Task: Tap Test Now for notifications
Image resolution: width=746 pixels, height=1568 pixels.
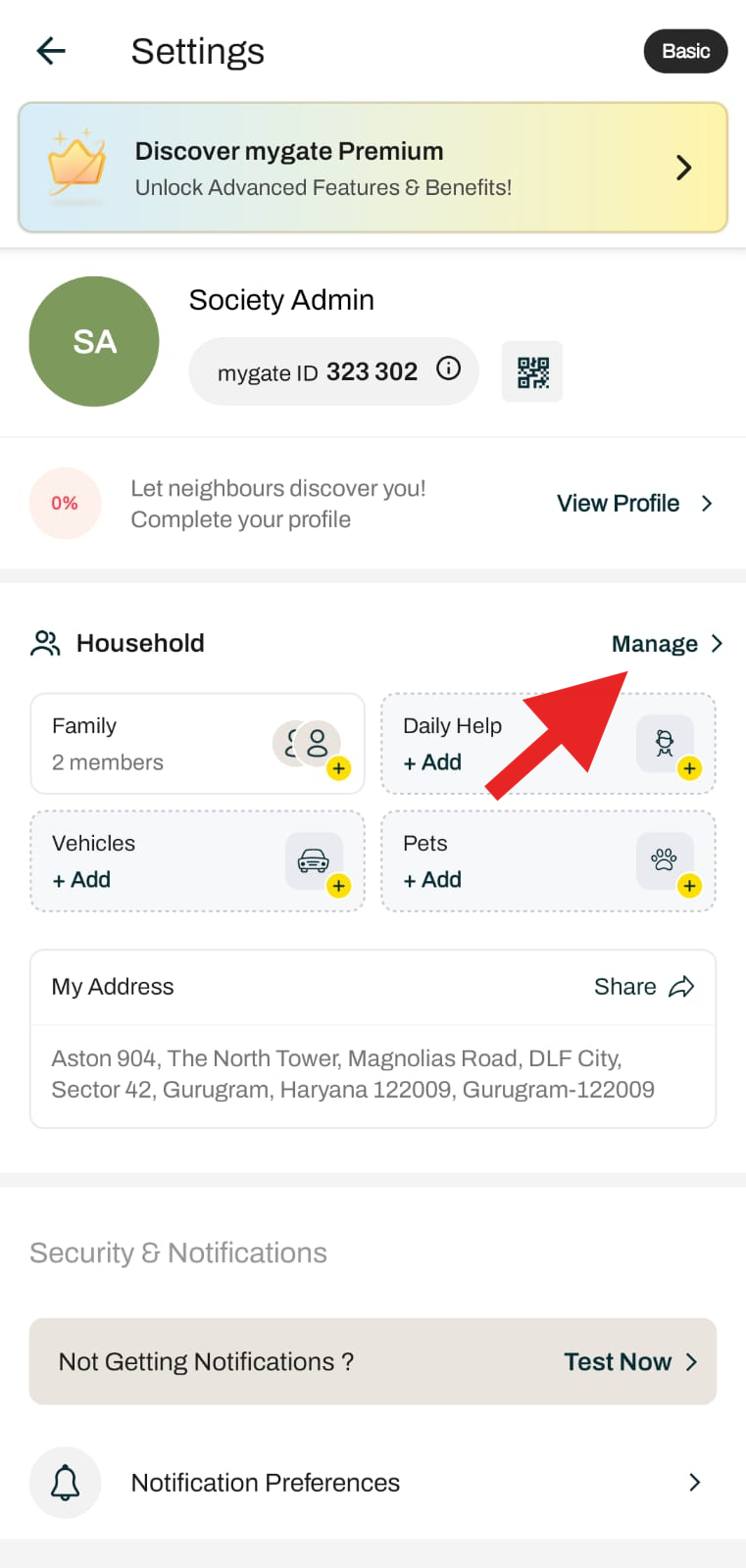Action: tap(618, 1362)
